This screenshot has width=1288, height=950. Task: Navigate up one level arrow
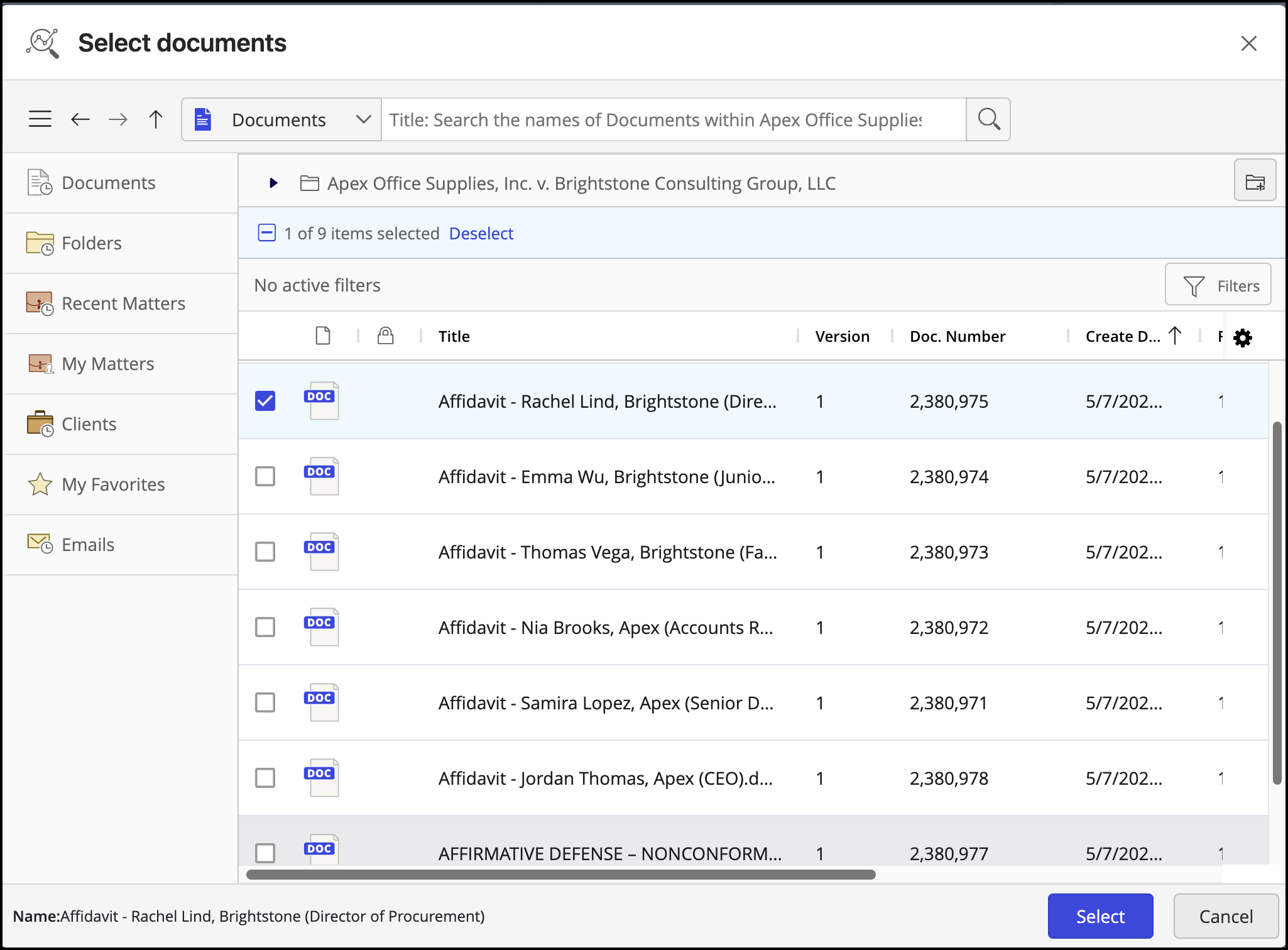(156, 119)
